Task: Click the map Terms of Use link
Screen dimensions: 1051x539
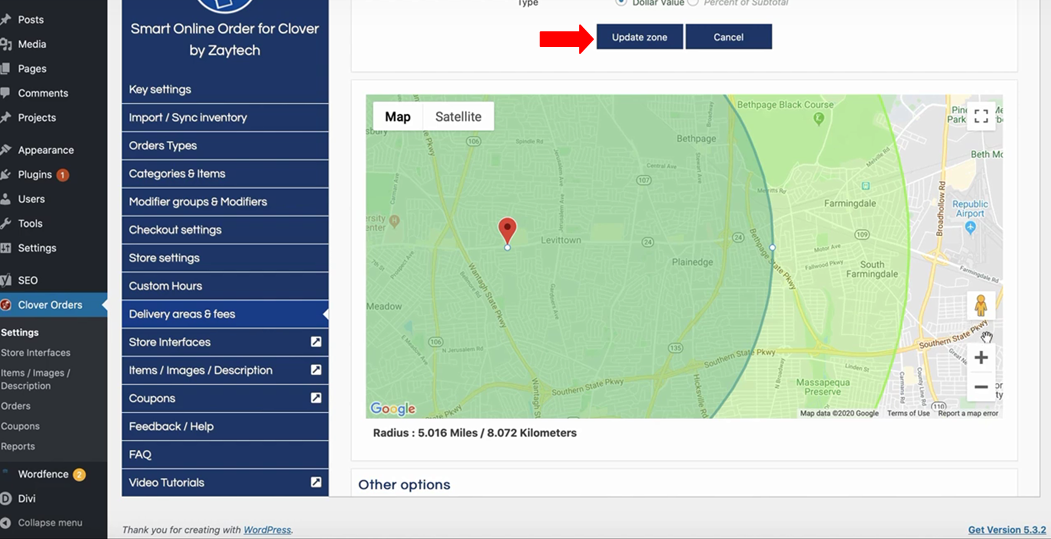Action: pos(908,414)
